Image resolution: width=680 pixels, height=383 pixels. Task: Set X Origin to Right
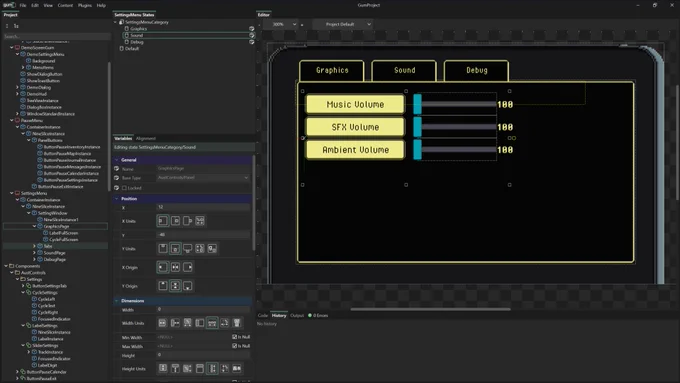tap(187, 267)
